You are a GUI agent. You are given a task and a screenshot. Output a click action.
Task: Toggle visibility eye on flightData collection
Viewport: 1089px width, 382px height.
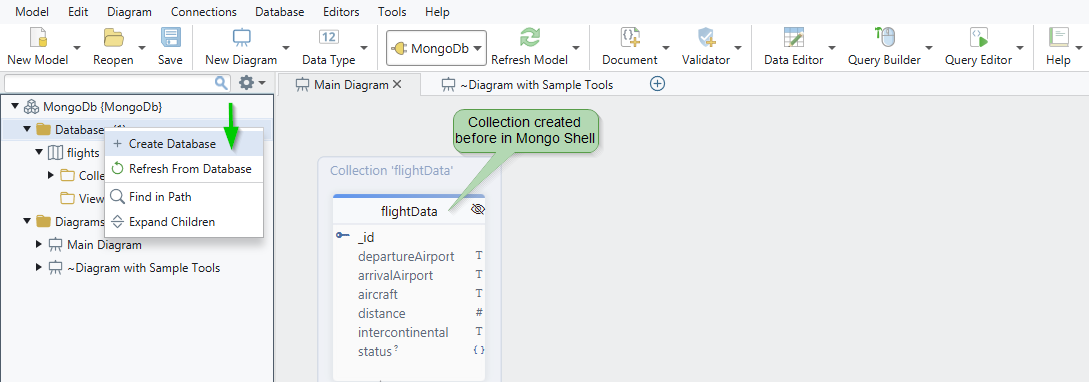click(478, 209)
